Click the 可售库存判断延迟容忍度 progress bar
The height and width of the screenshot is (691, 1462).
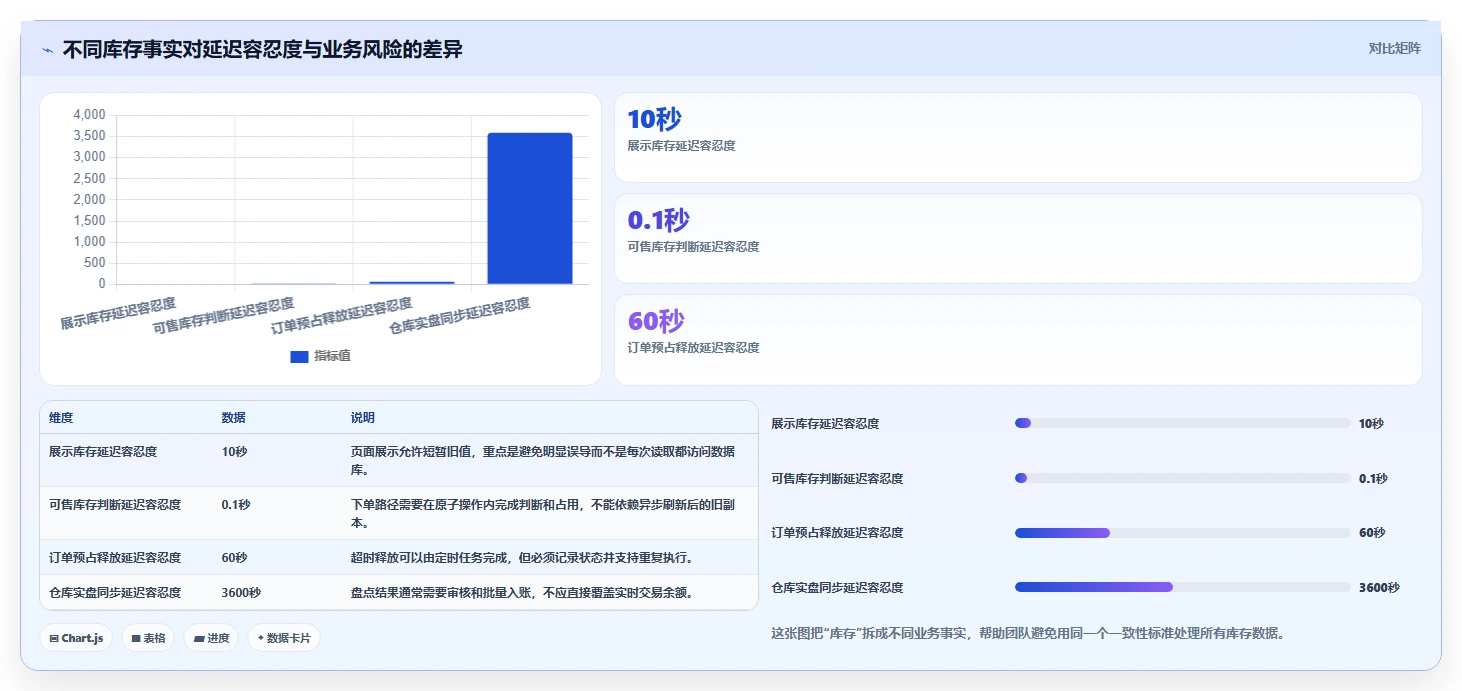pos(1182,478)
